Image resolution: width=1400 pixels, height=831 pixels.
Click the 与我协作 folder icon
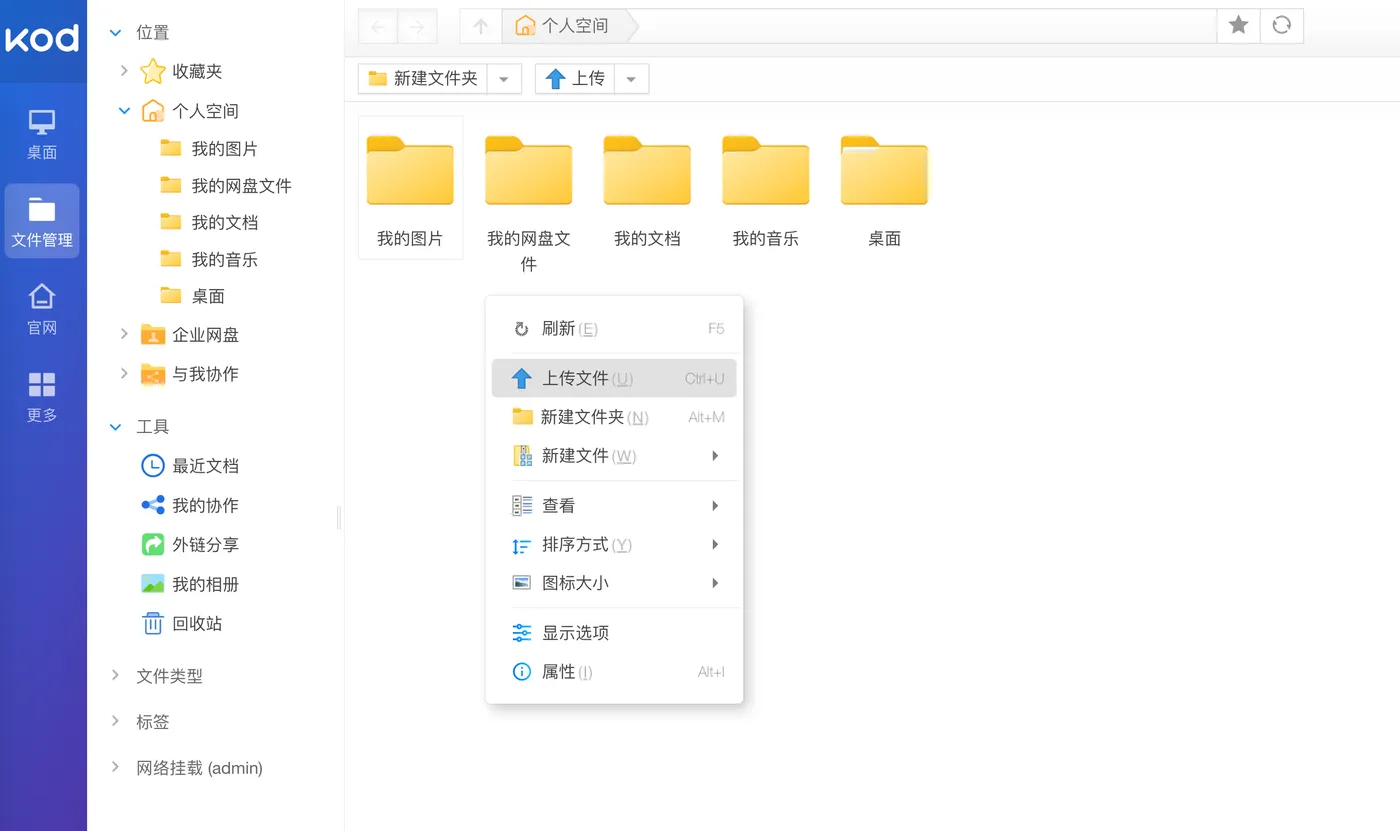(x=152, y=373)
